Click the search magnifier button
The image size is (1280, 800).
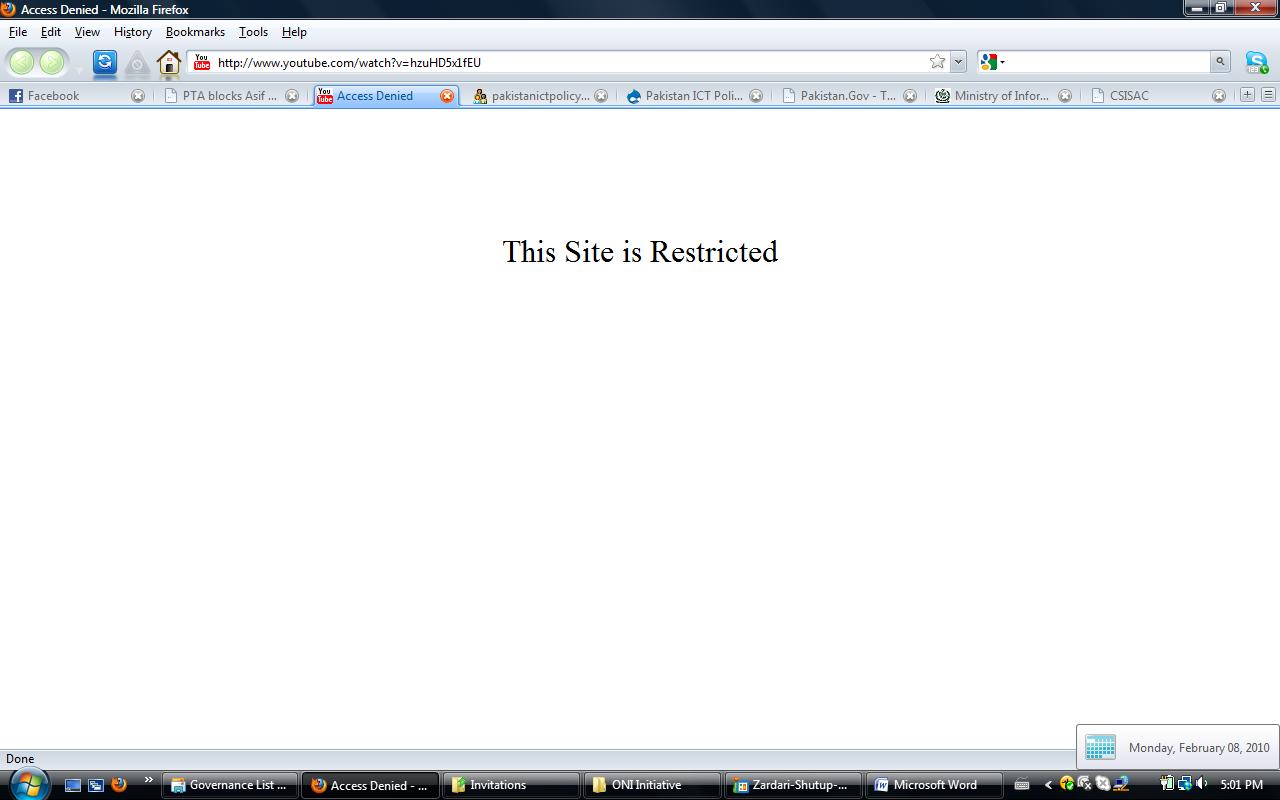pos(1220,62)
